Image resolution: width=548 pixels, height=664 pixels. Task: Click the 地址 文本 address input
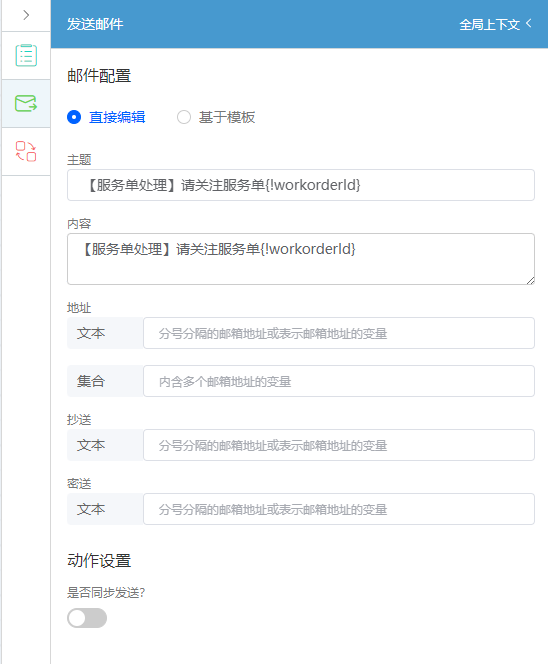(x=339, y=333)
